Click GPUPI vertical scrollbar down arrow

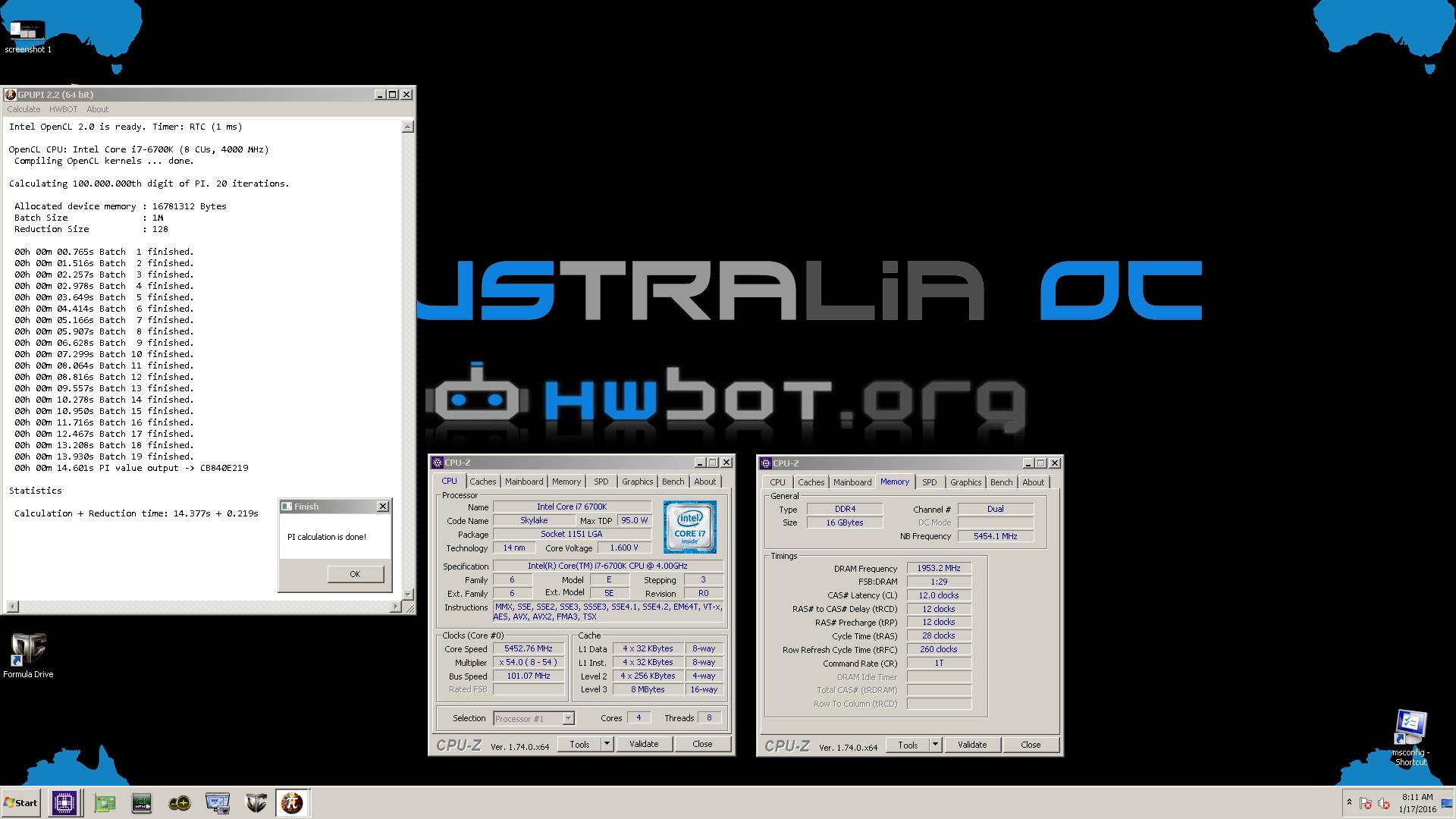408,594
